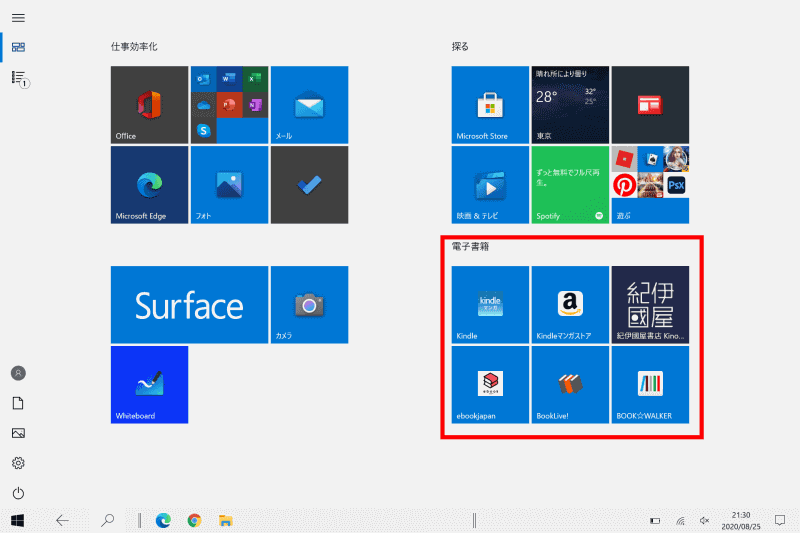Screen dimensions: 800x533
Task: Open the 映画 & テレビ tile
Action: tap(490, 185)
